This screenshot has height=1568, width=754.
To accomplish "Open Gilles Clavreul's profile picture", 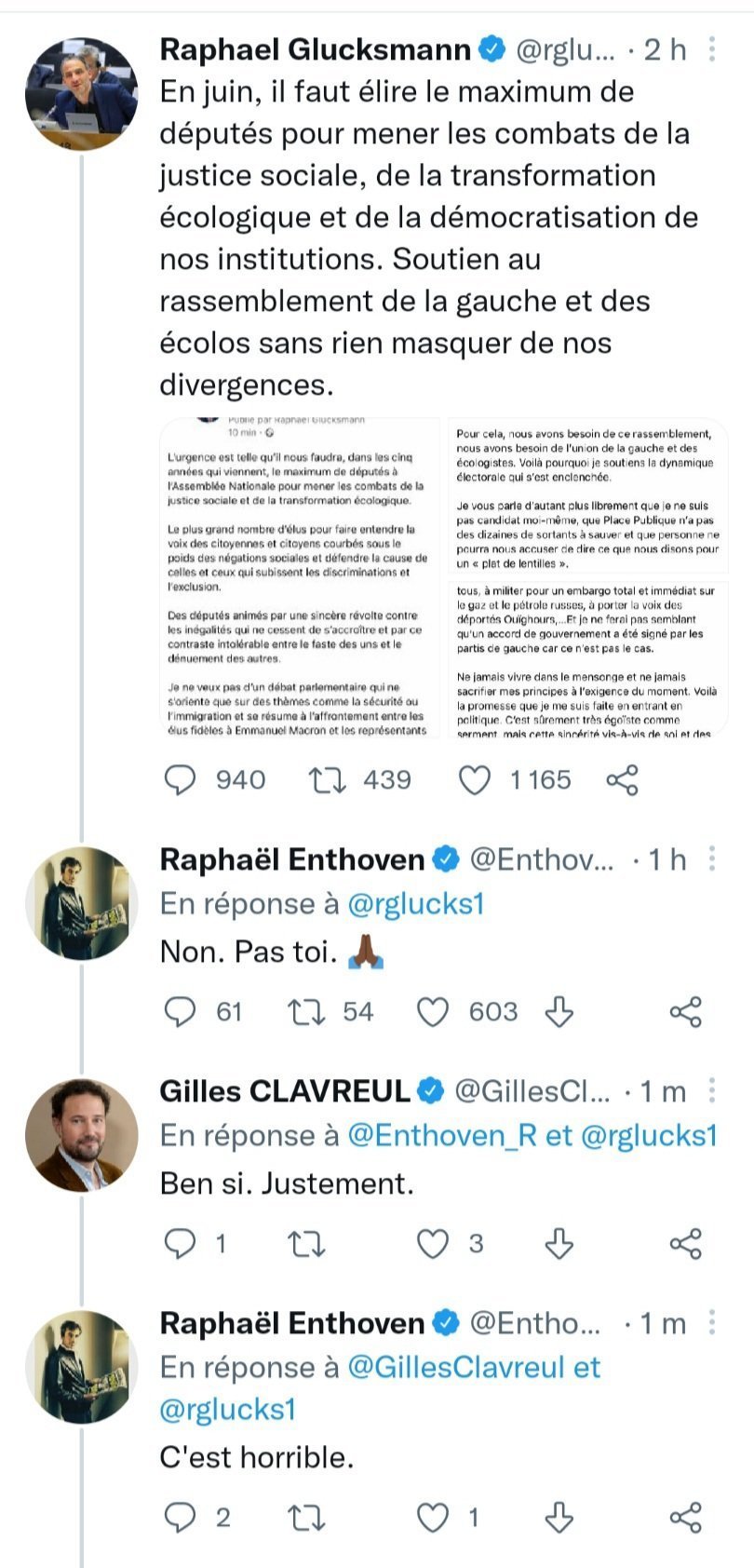I will point(81,1135).
